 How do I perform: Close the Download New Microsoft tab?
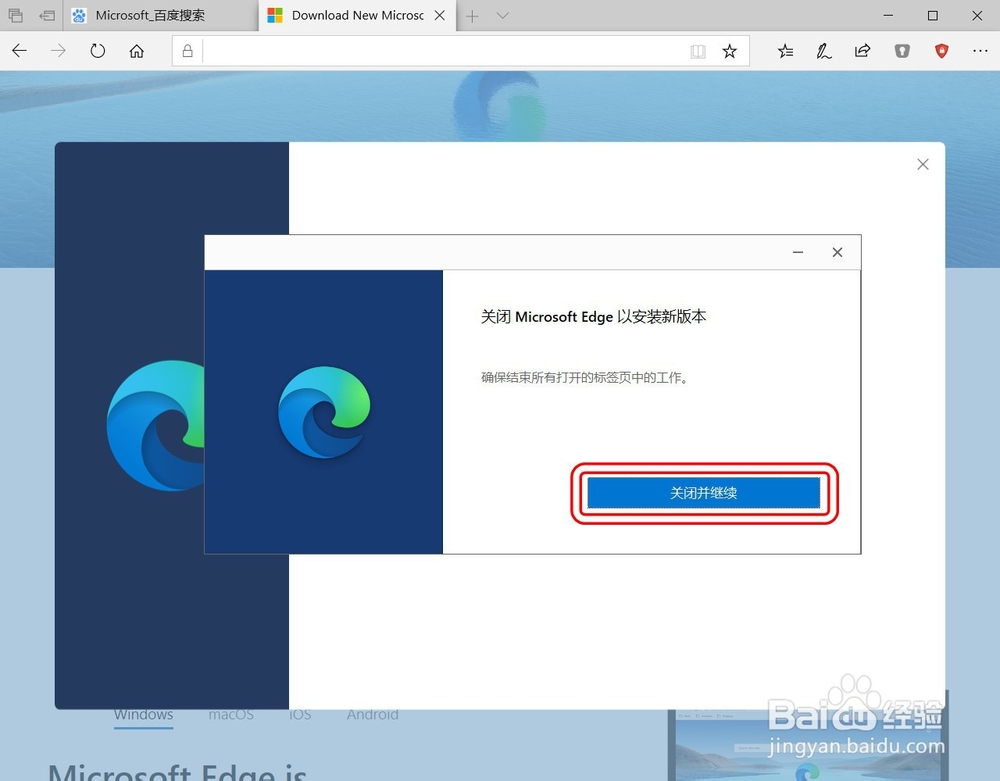point(440,15)
